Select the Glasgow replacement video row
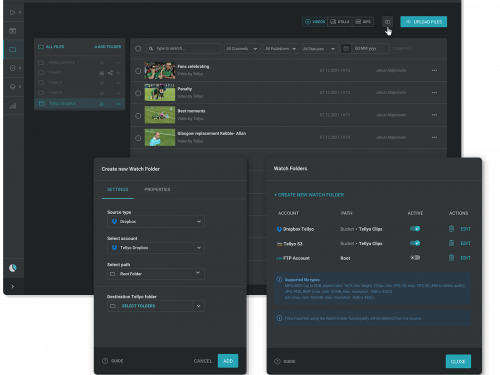500x375 pixels. click(138, 138)
